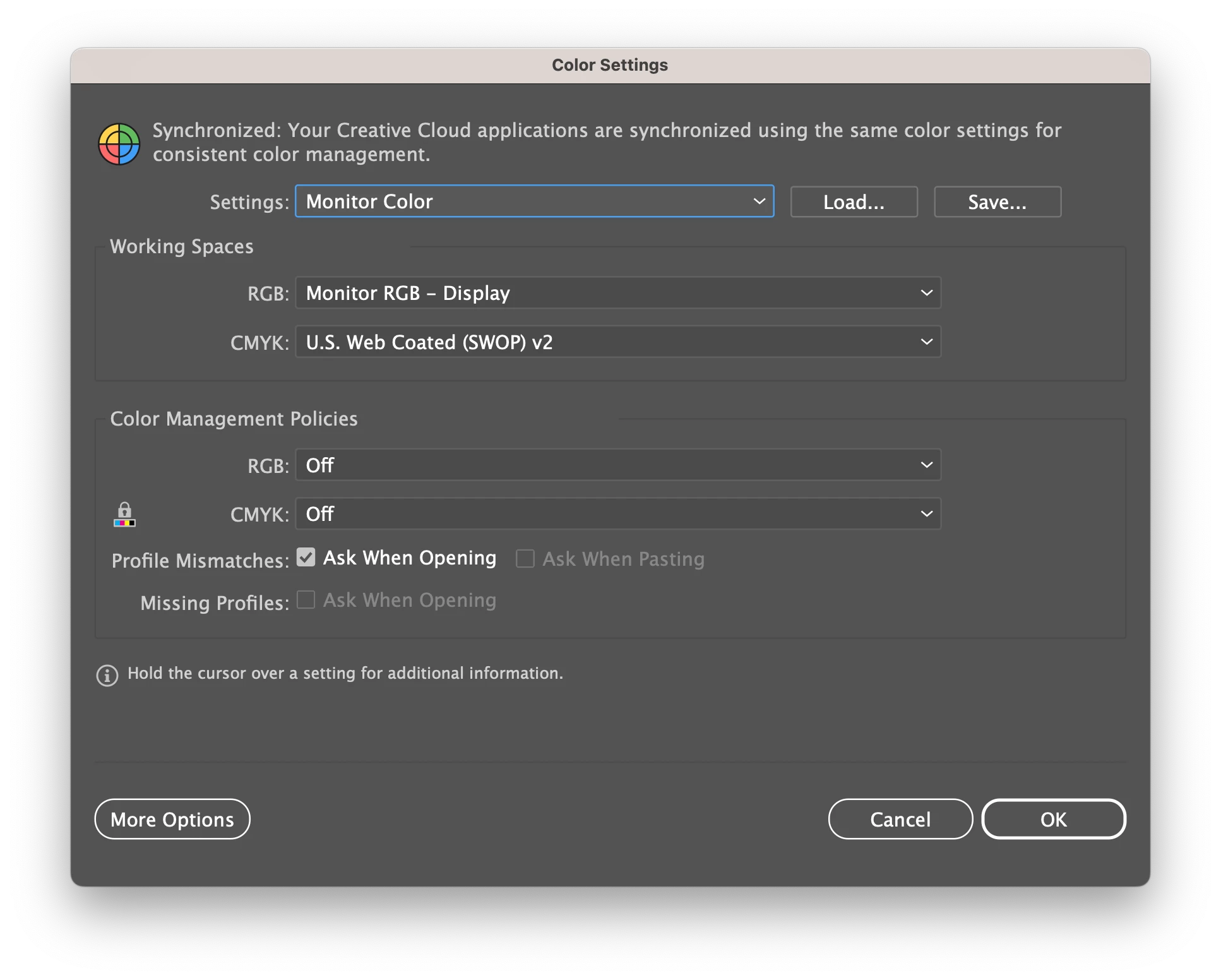Click the Color Settings title bar
The image size is (1221, 980).
click(x=609, y=65)
